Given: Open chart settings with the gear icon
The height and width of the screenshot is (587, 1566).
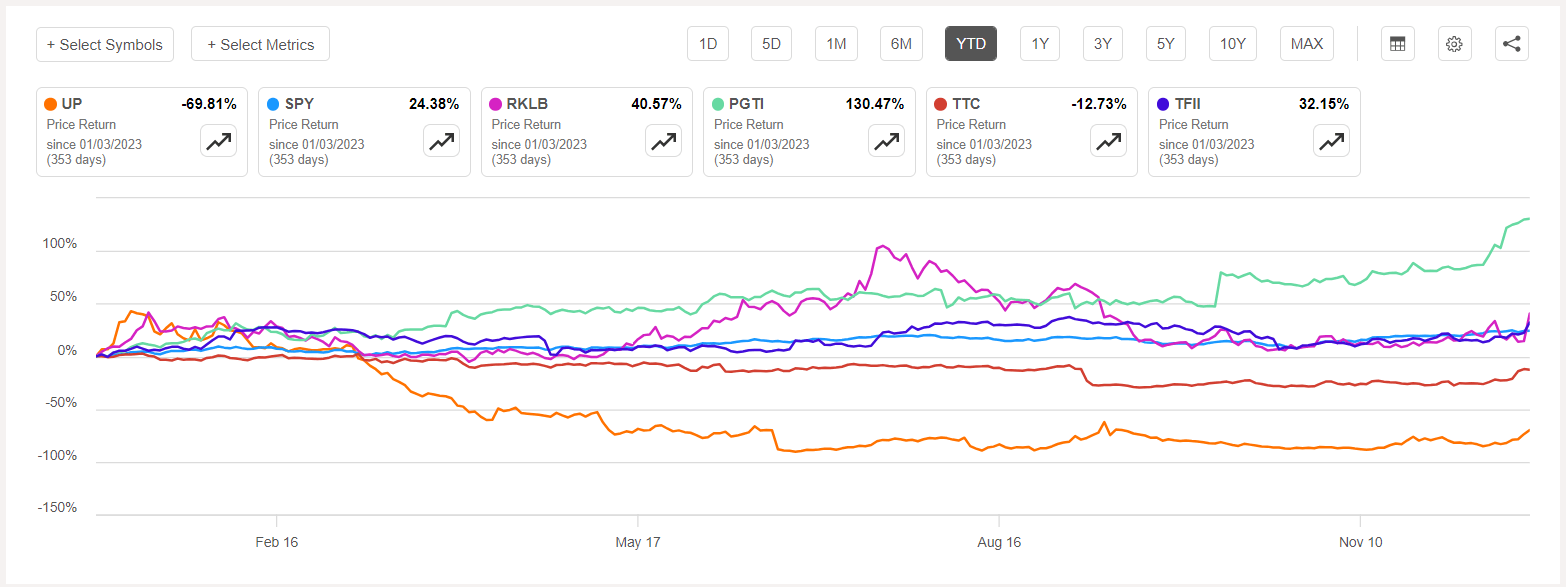Looking at the screenshot, I should tap(1454, 43).
